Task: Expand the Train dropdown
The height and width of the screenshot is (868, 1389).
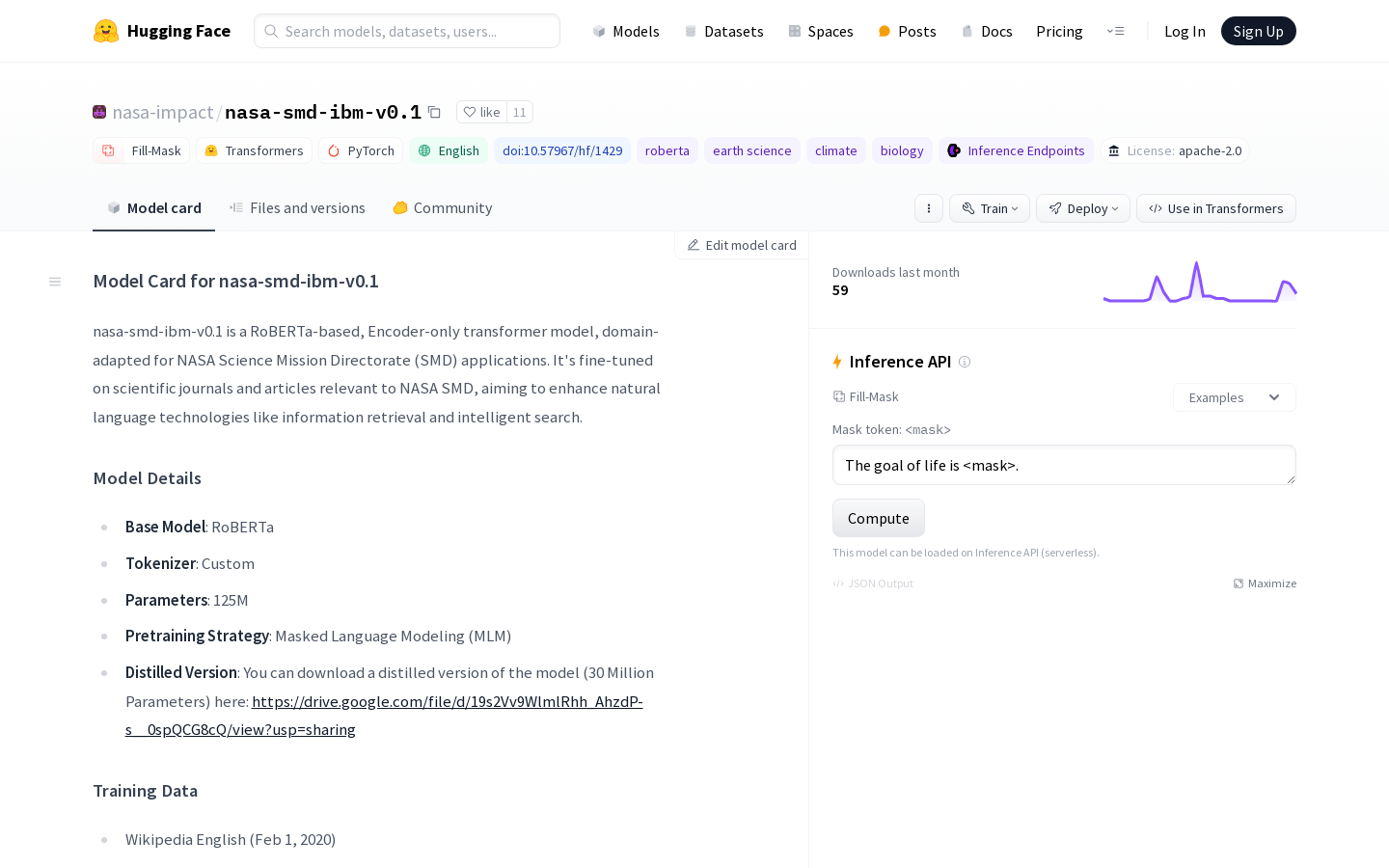Action: (x=990, y=208)
